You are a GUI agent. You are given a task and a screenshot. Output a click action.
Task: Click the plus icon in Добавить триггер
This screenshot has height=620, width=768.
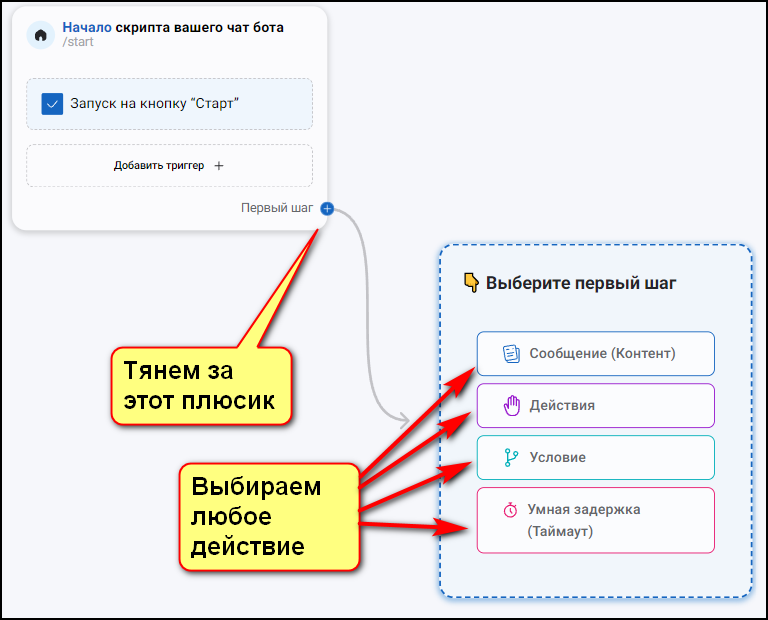point(219,166)
